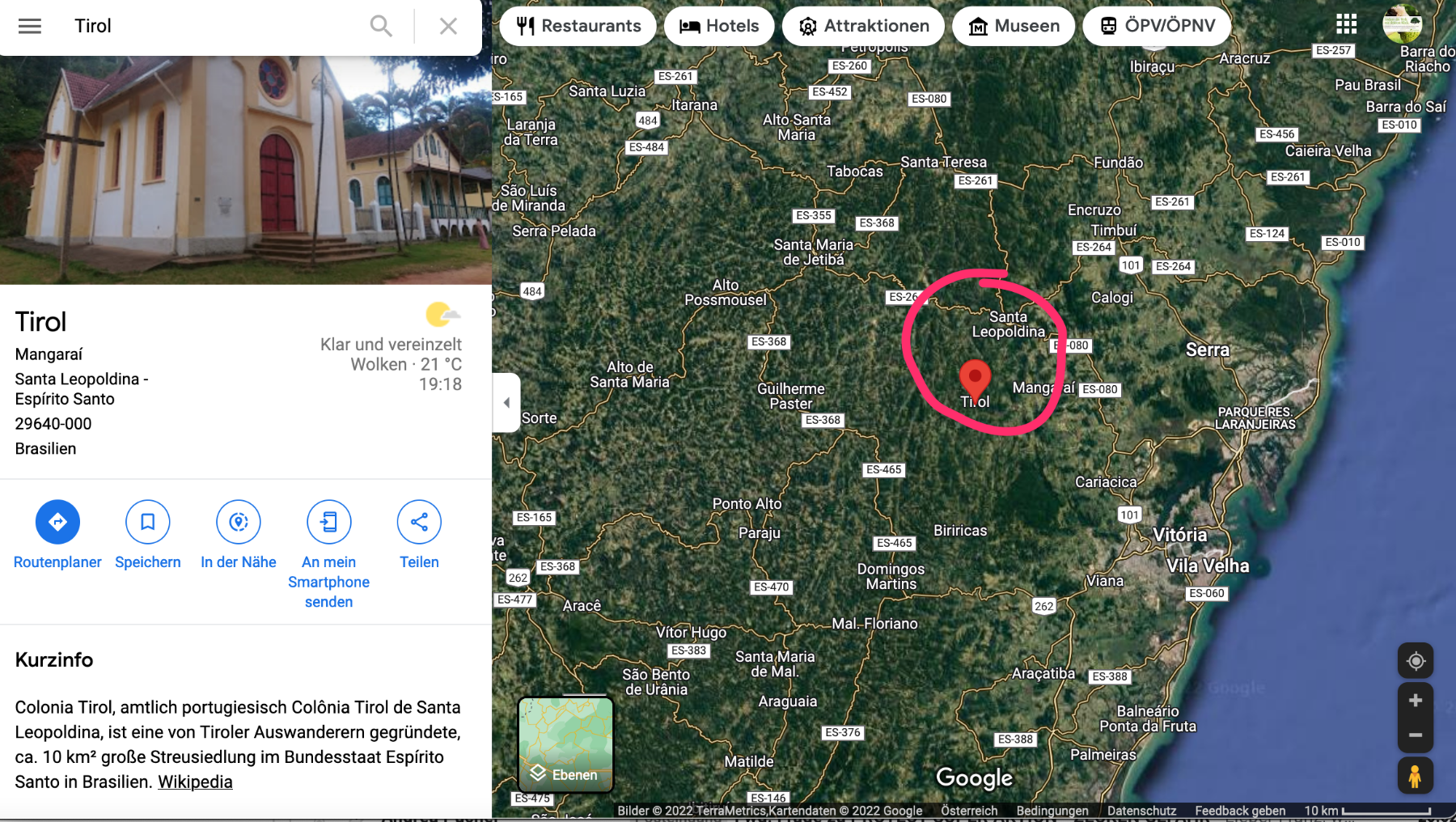Filter by Hotels
This screenshot has height=822, width=1456.
coord(719,26)
